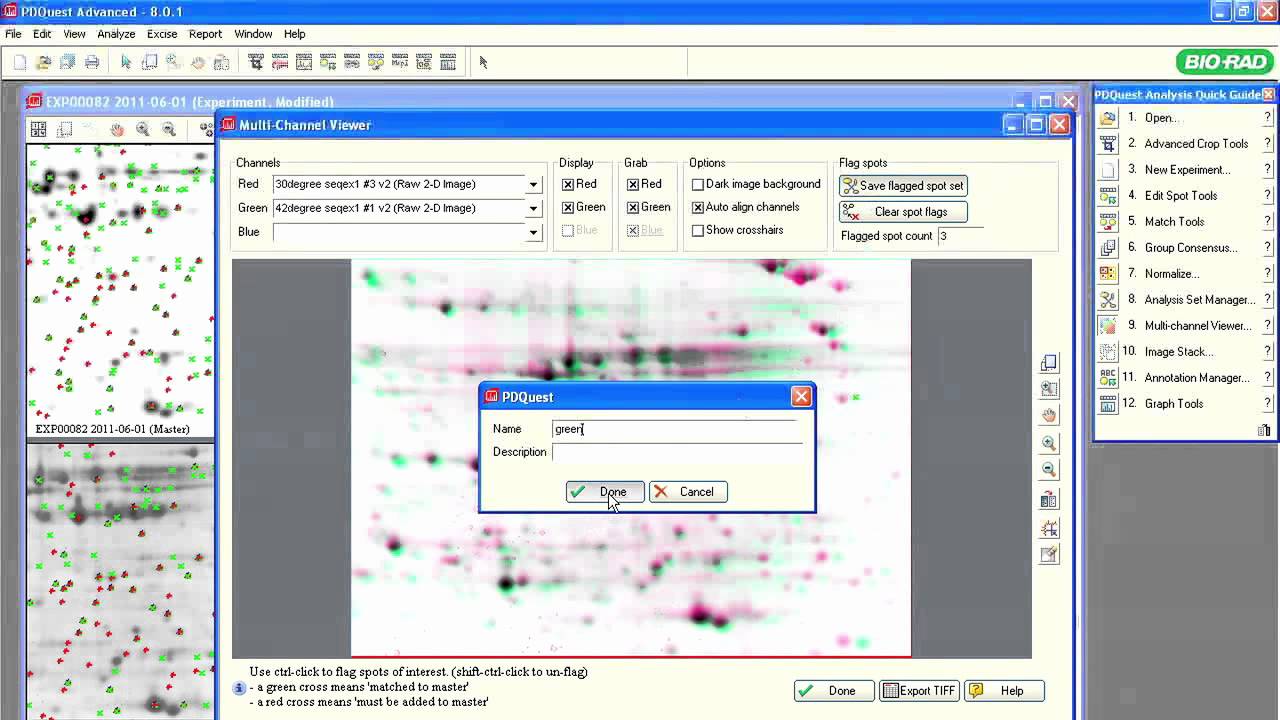The image size is (1280, 720).
Task: Select the hand pan tool beside viewer image
Action: click(1049, 415)
